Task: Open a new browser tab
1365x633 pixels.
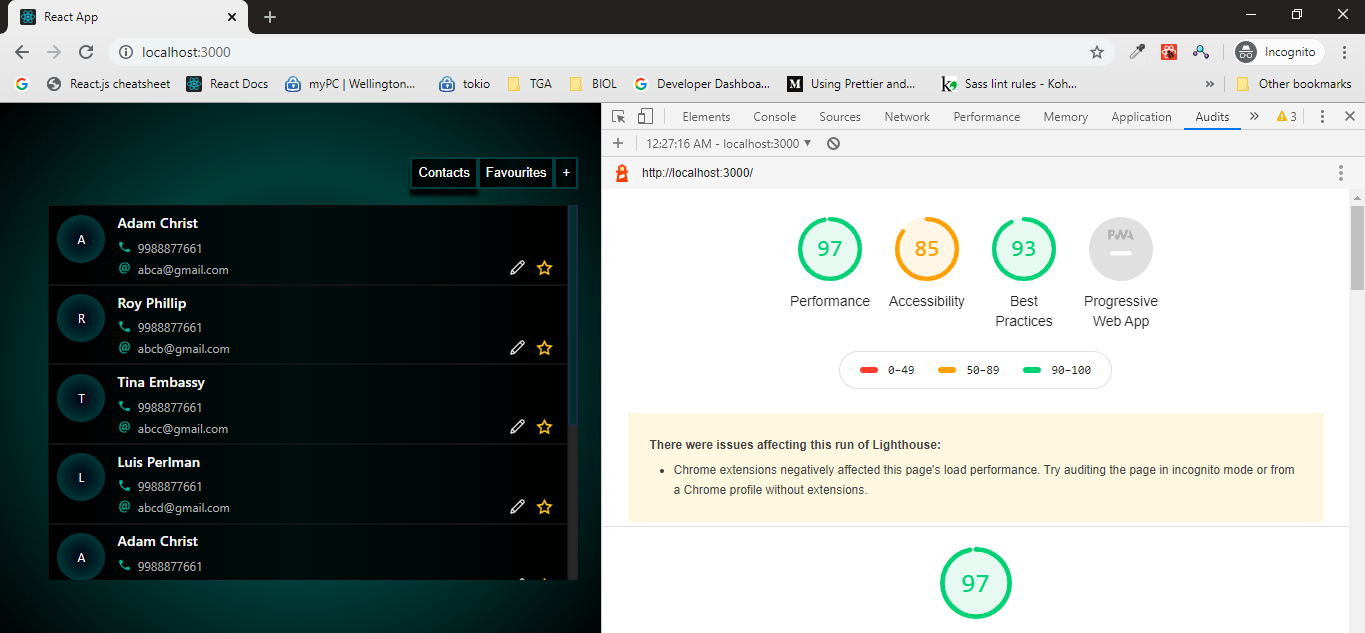Action: (270, 17)
